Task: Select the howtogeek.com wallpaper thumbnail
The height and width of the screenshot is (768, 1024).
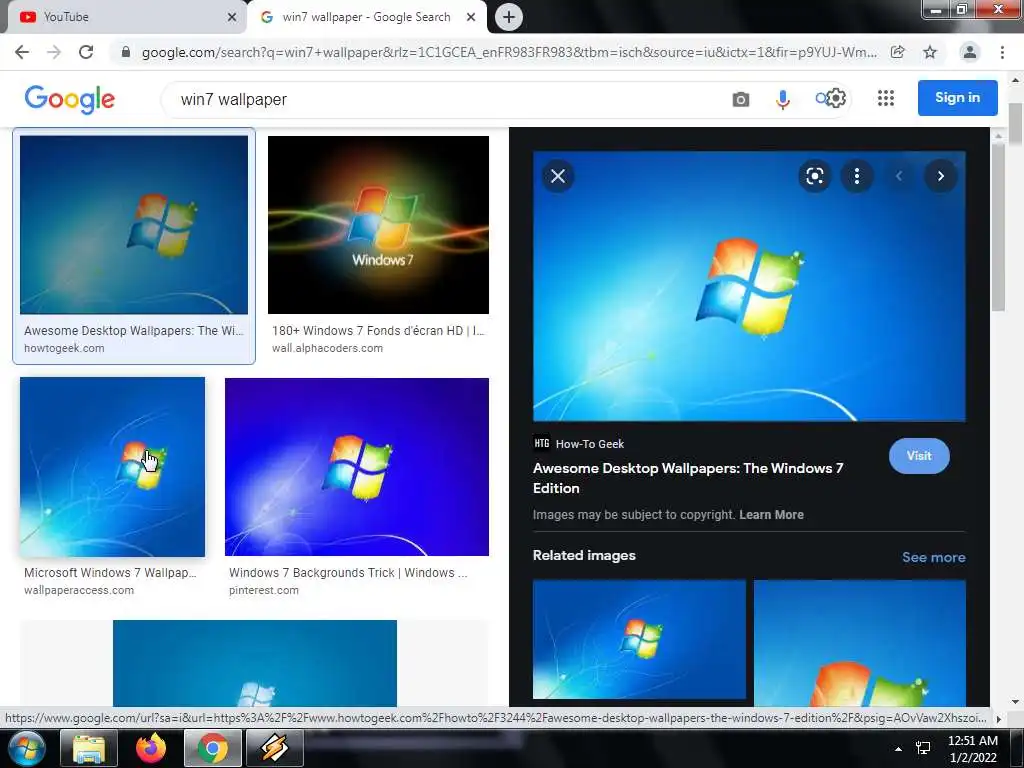Action: click(134, 225)
